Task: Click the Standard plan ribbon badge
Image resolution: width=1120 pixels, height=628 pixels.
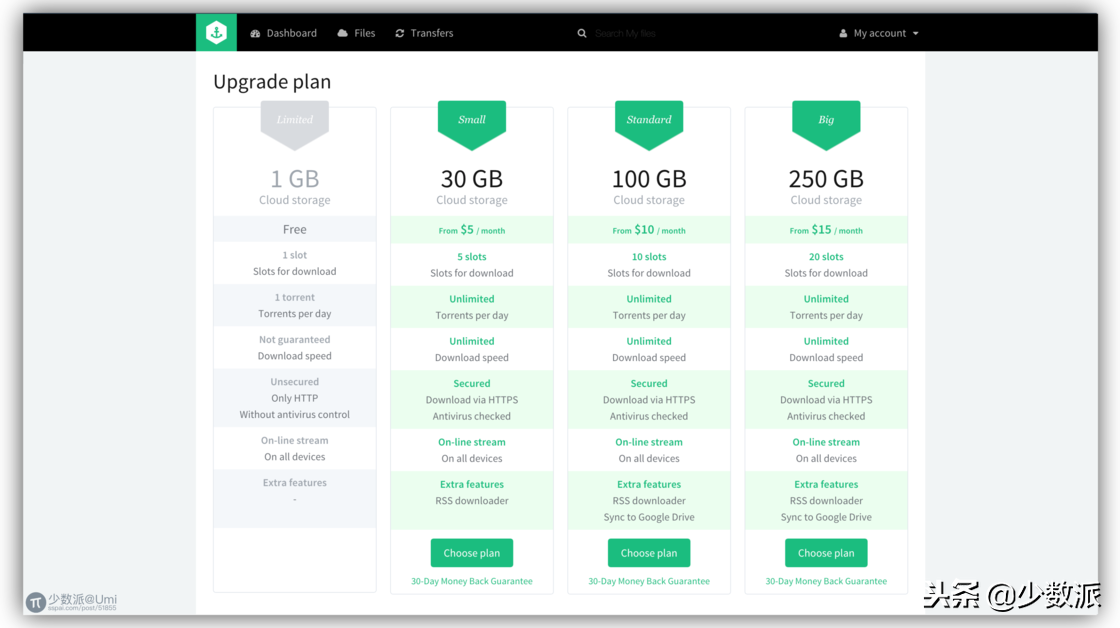Action: click(x=649, y=122)
